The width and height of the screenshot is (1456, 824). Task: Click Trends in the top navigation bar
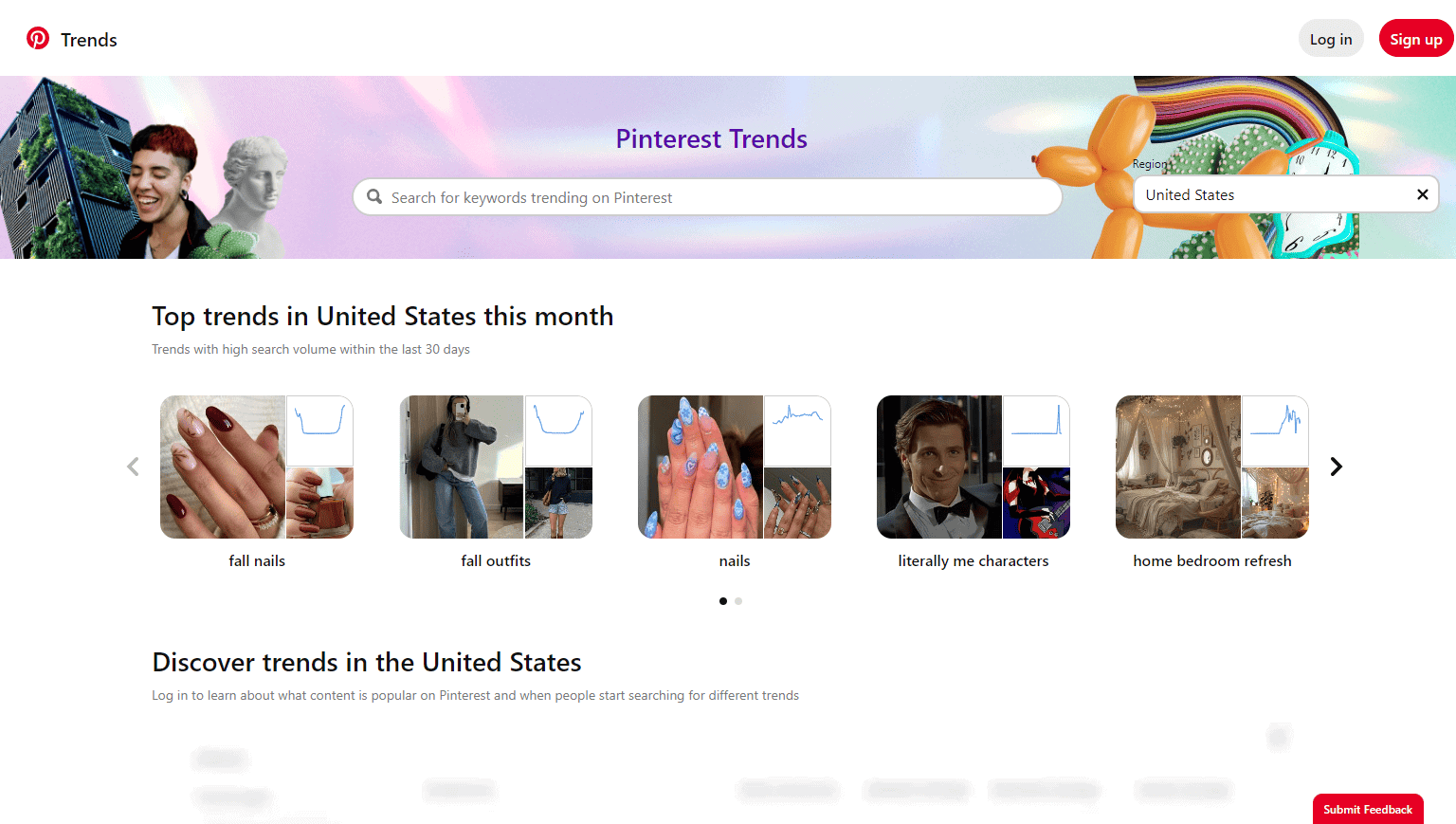[x=88, y=39]
